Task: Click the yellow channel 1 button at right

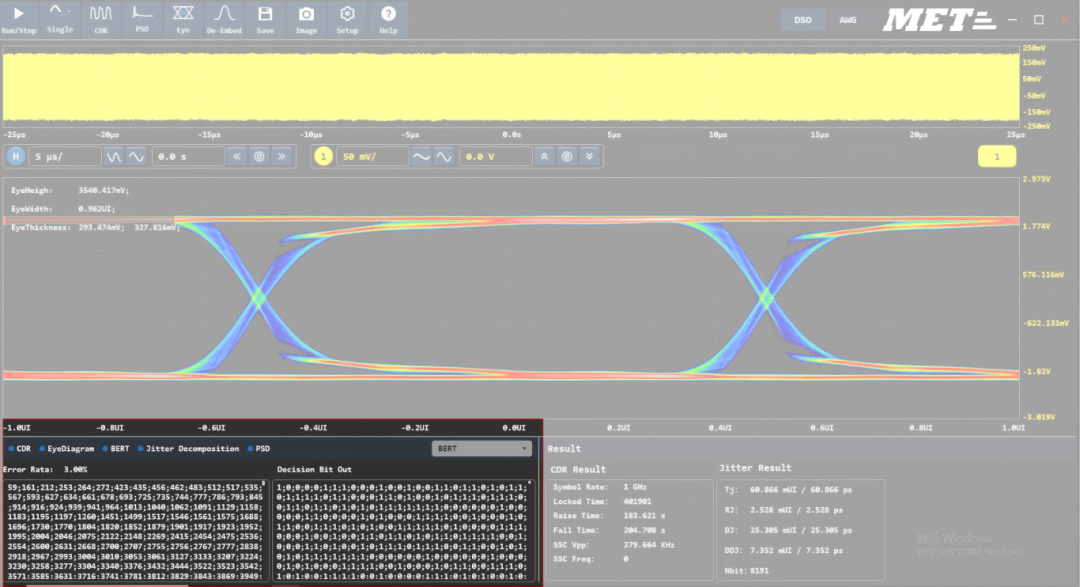Action: point(997,156)
